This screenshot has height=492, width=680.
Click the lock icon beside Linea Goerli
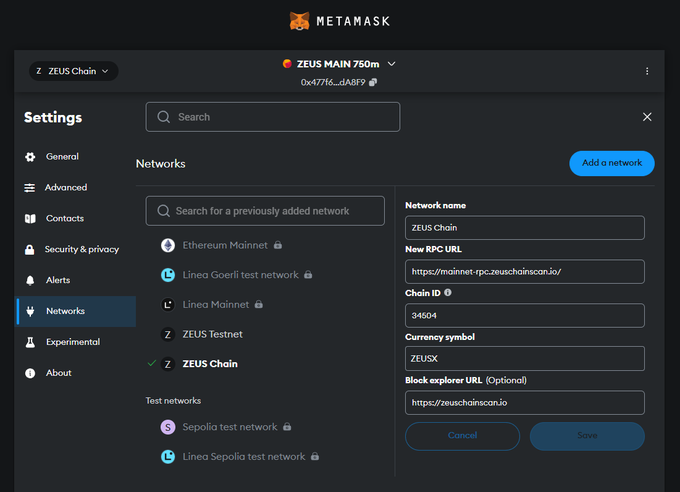[308, 275]
